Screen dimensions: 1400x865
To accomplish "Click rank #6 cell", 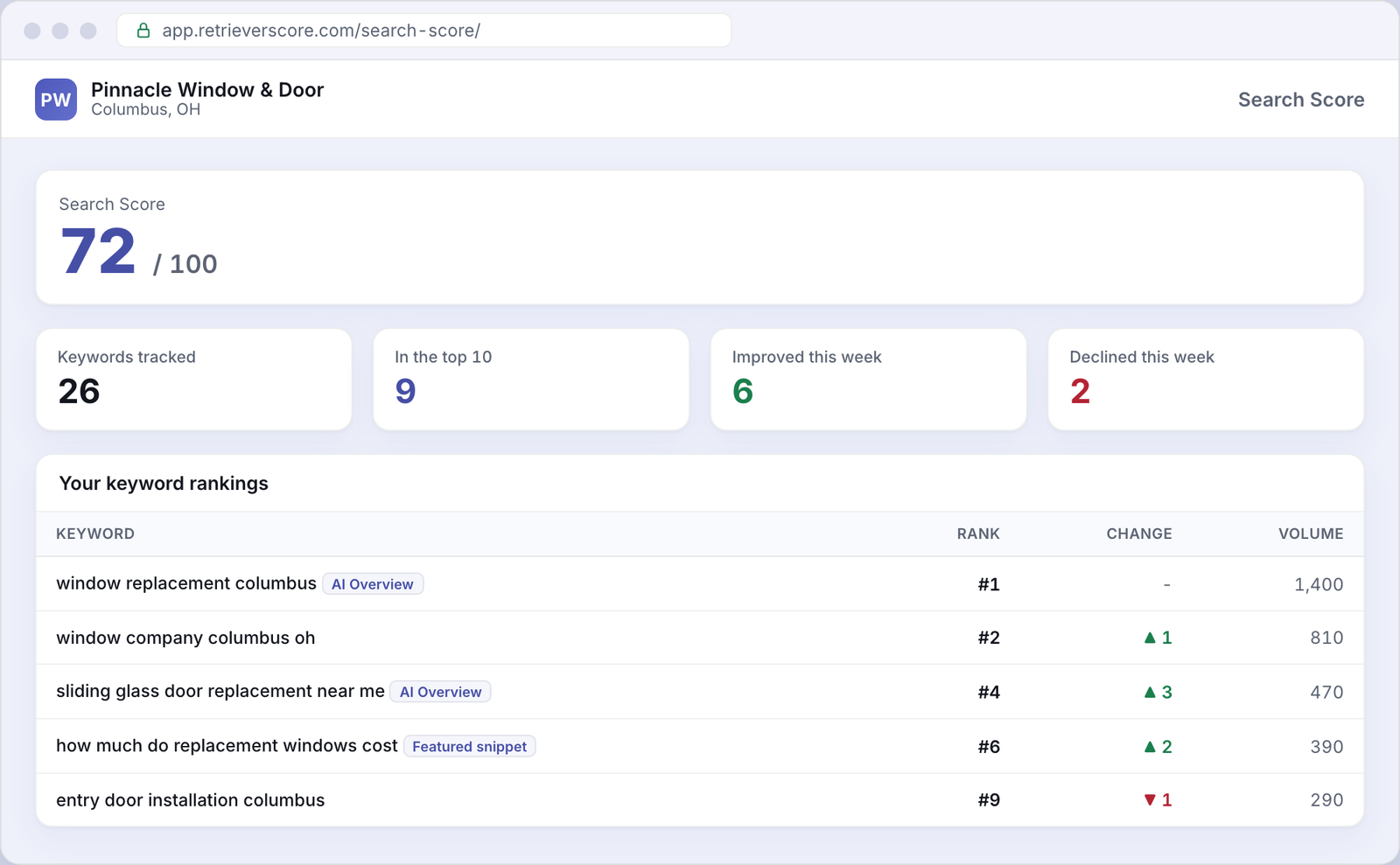I will [x=989, y=747].
